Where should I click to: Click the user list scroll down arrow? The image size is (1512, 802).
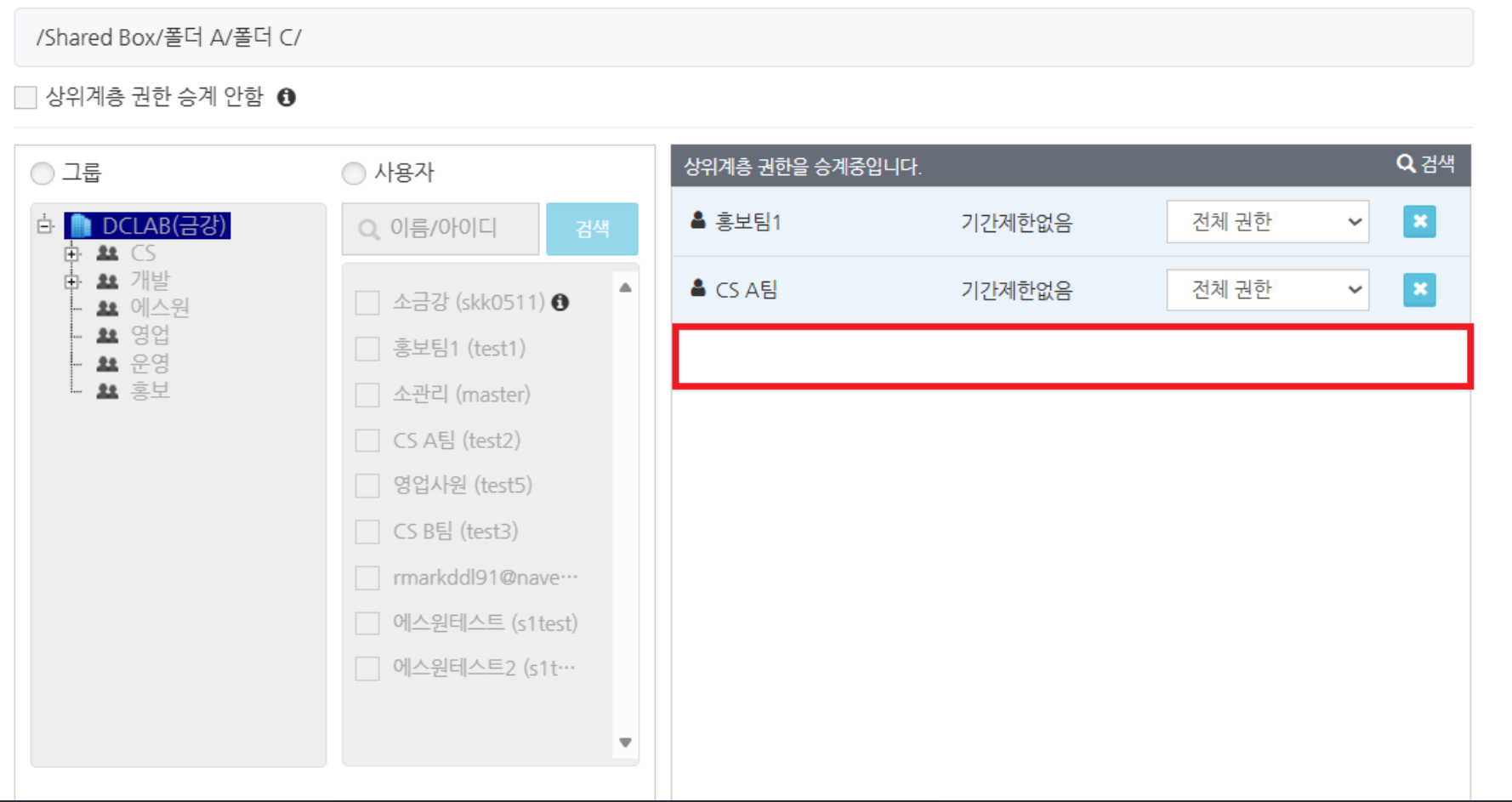click(x=625, y=742)
